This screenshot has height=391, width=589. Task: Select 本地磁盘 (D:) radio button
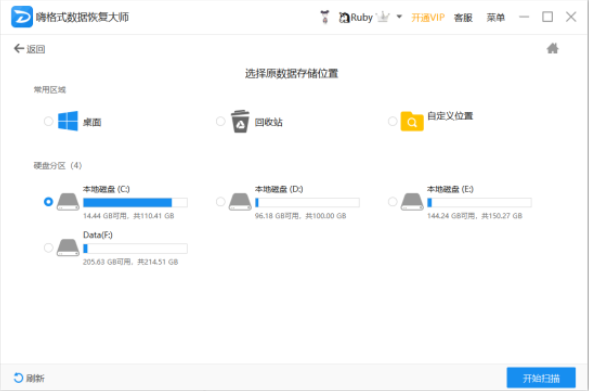click(220, 202)
